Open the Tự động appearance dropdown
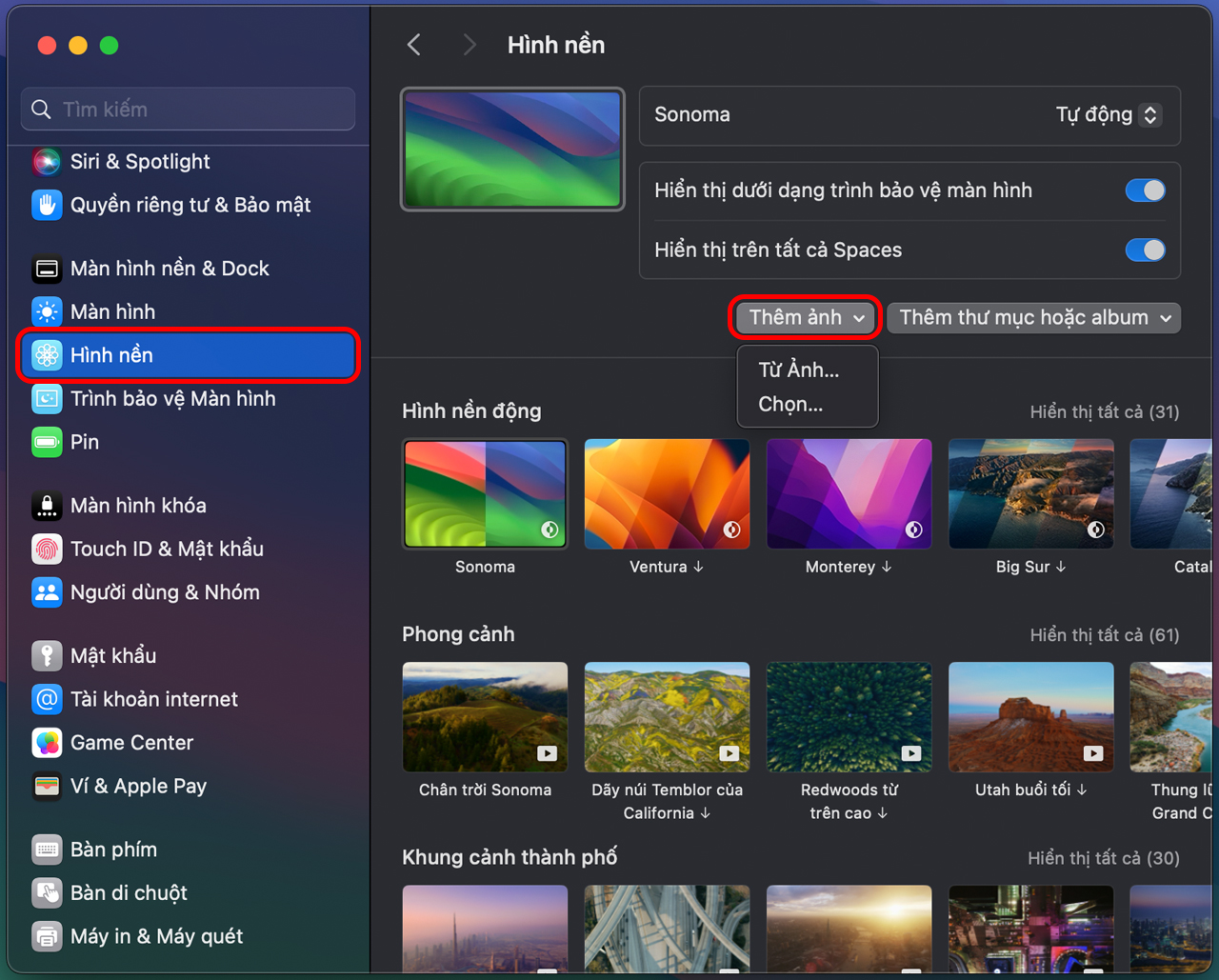This screenshot has width=1219, height=980. click(x=1108, y=115)
